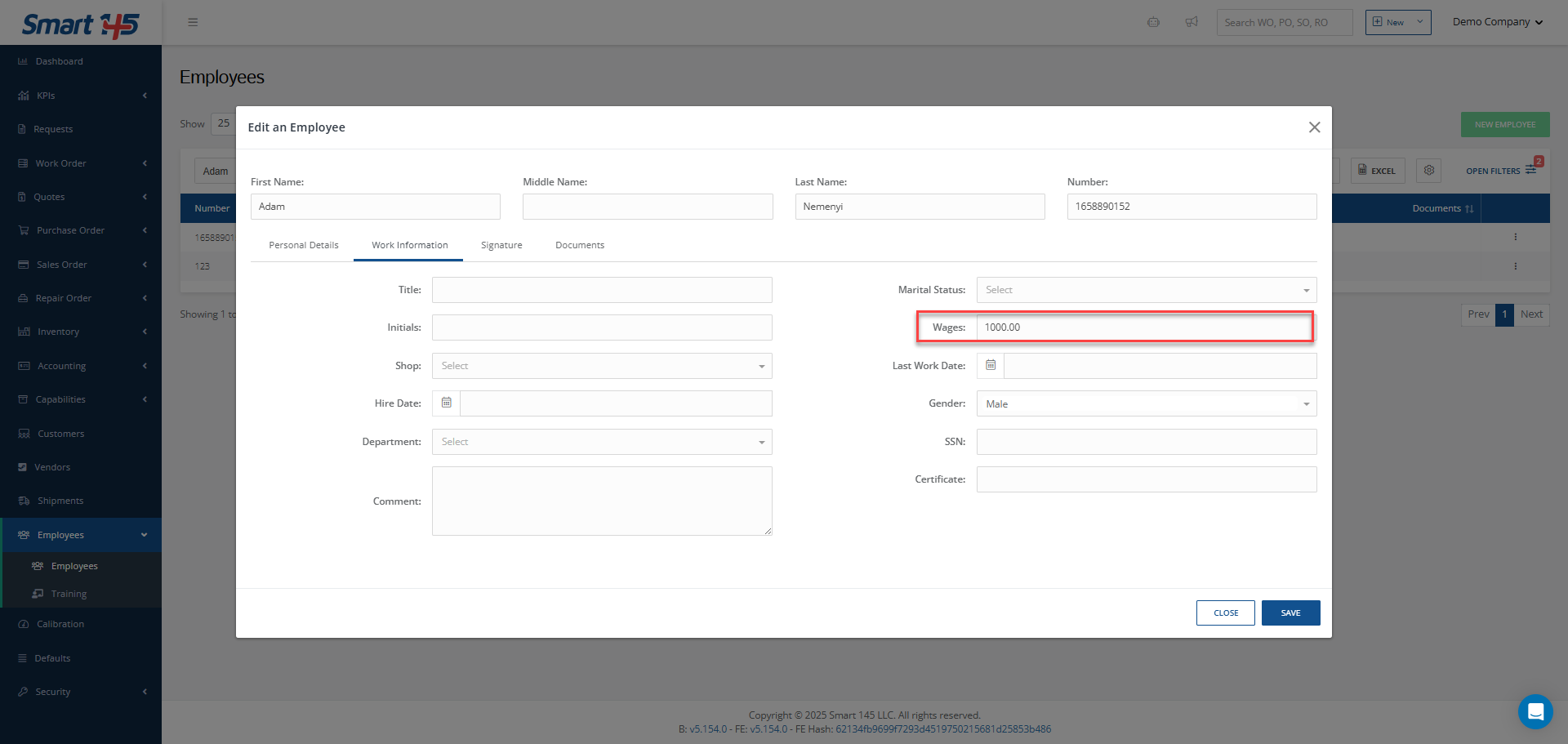
Task: Expand the Department select box
Action: 602,442
